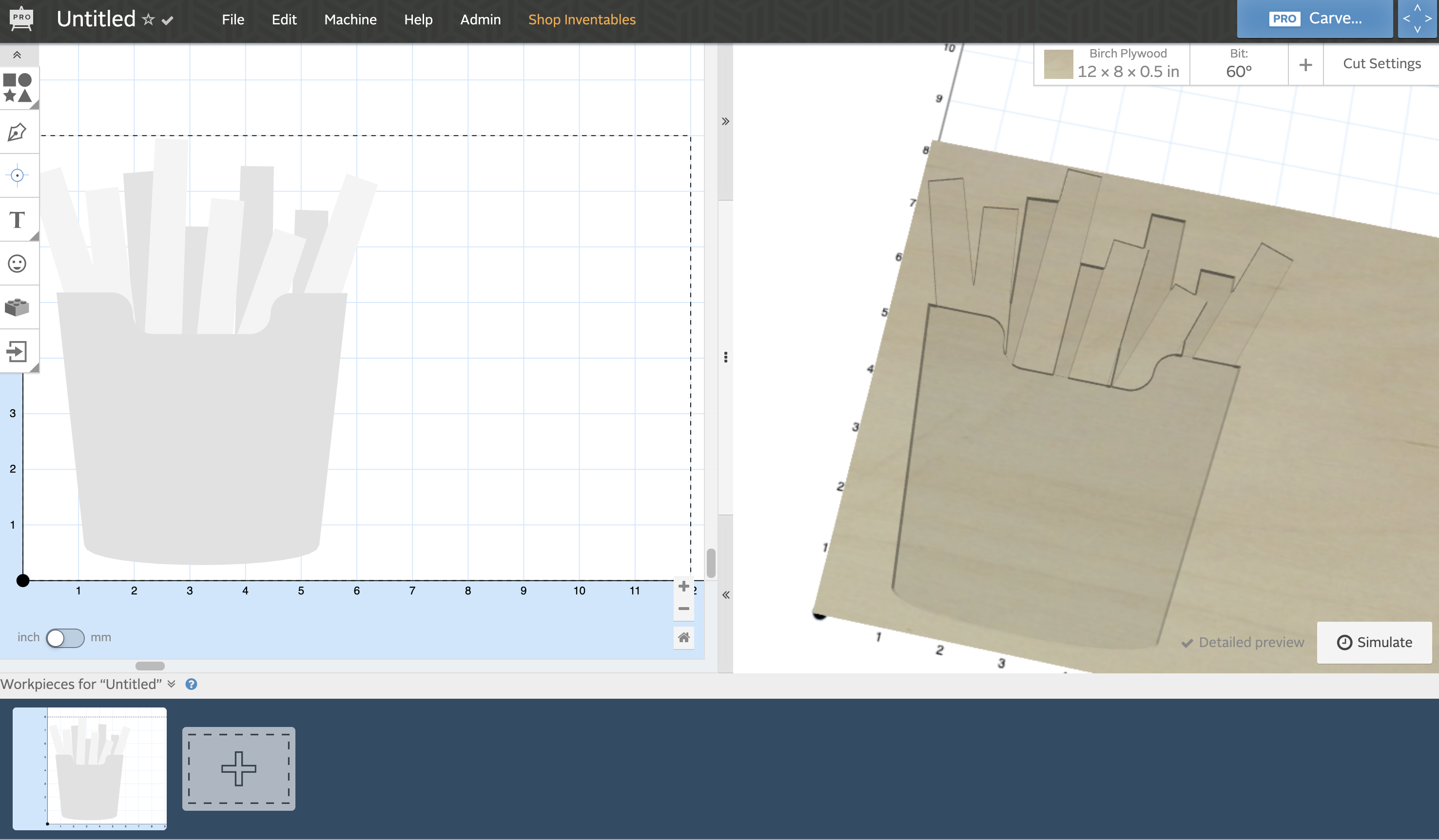
Task: Click the PRO Carve button
Action: pos(1315,19)
